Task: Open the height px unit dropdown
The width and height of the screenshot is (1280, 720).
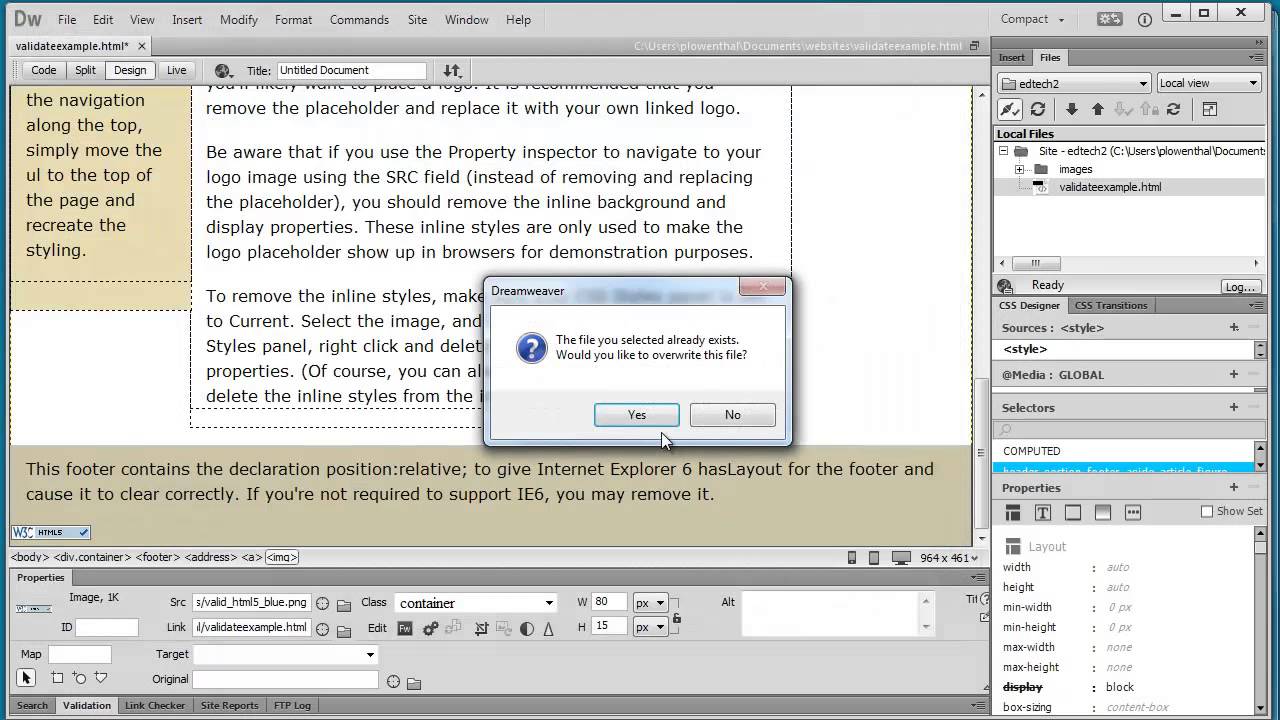Action: [x=650, y=627]
